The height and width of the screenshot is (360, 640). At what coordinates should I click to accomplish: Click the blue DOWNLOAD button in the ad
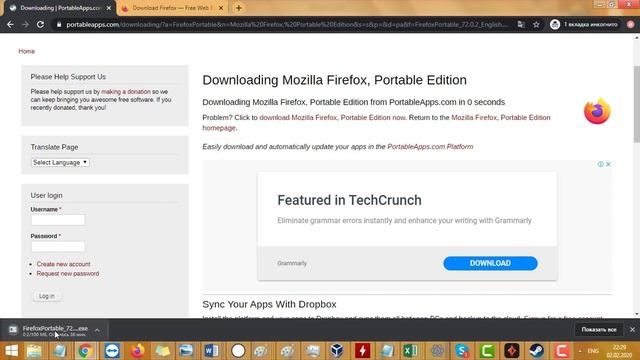click(490, 263)
